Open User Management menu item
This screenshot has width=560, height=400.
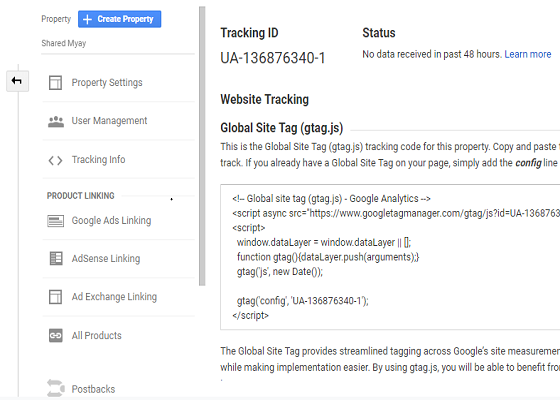click(119, 121)
